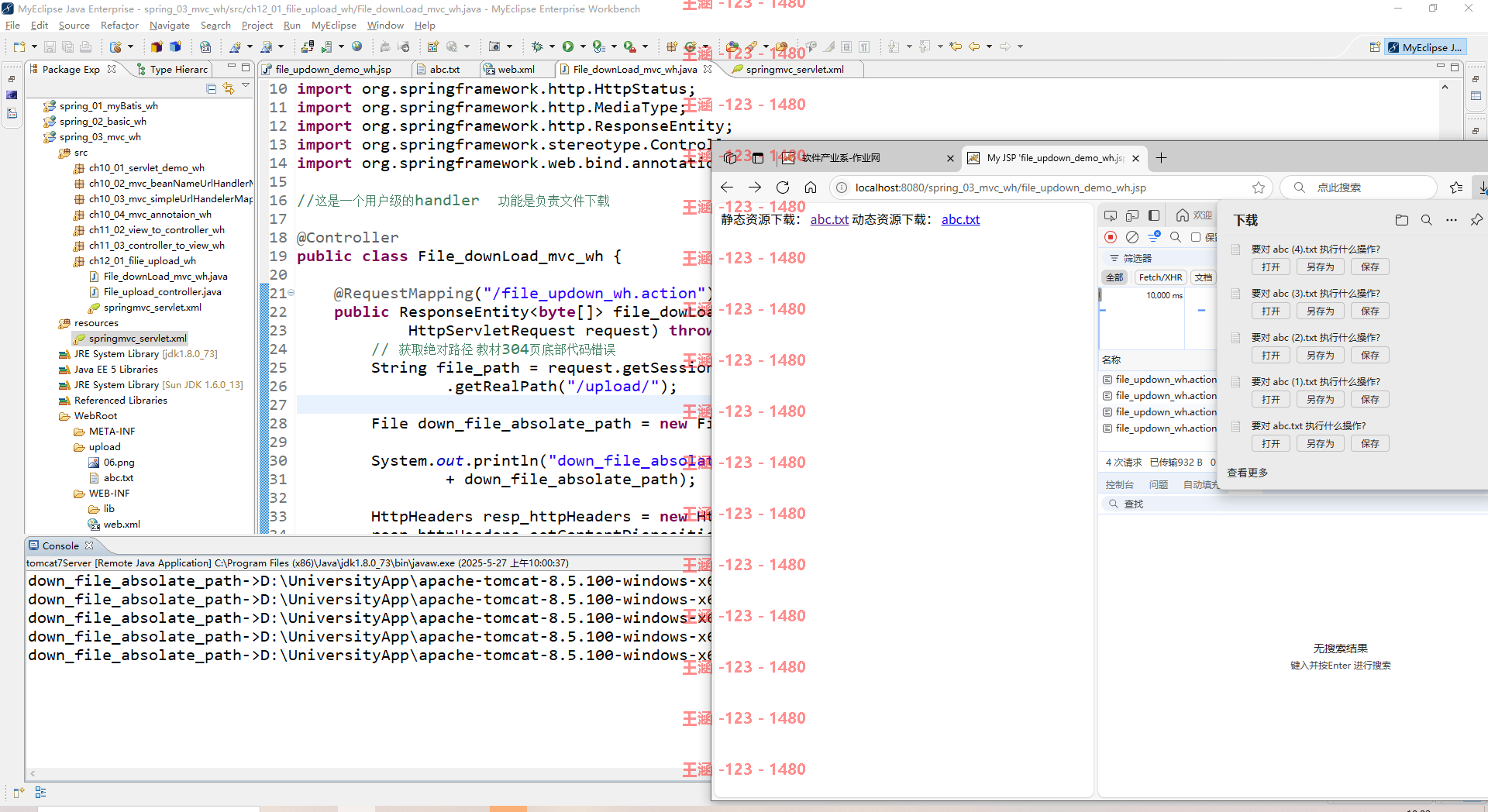This screenshot has height=812, width=1488.
Task: Open the New wizard dropdown arrow
Action: [x=34, y=47]
